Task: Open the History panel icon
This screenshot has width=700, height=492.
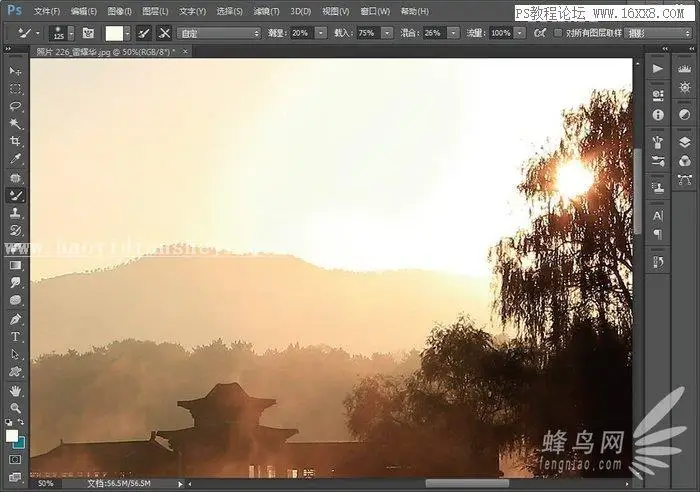Action: [x=658, y=262]
